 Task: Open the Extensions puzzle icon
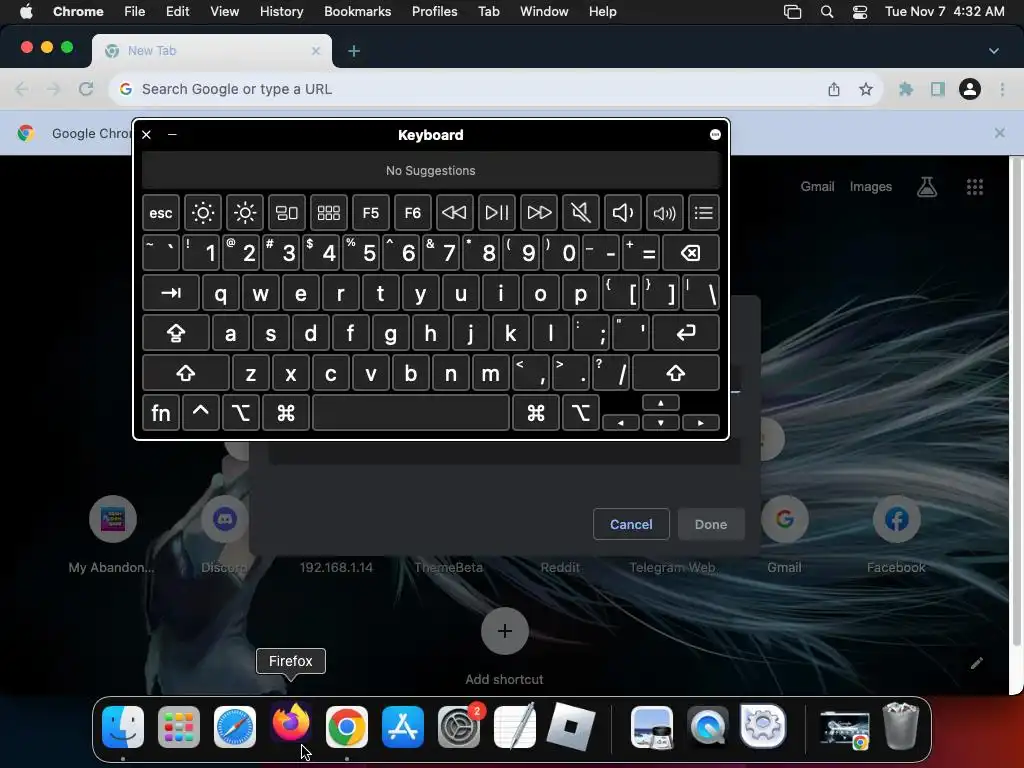tap(905, 89)
